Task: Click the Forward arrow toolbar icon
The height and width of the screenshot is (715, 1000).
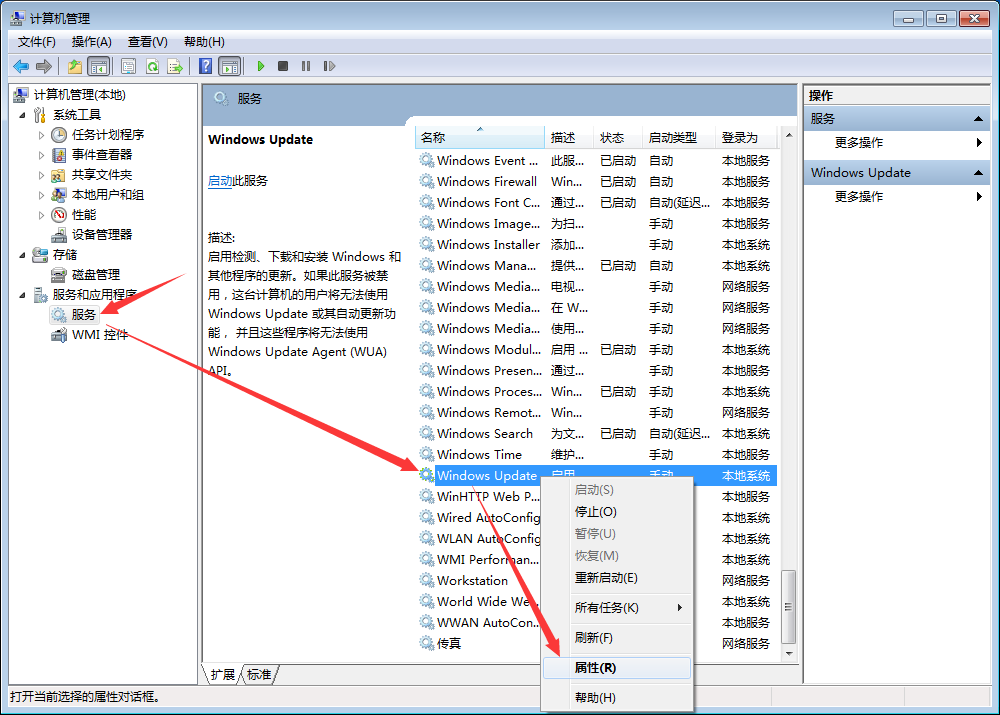Action: tap(44, 66)
